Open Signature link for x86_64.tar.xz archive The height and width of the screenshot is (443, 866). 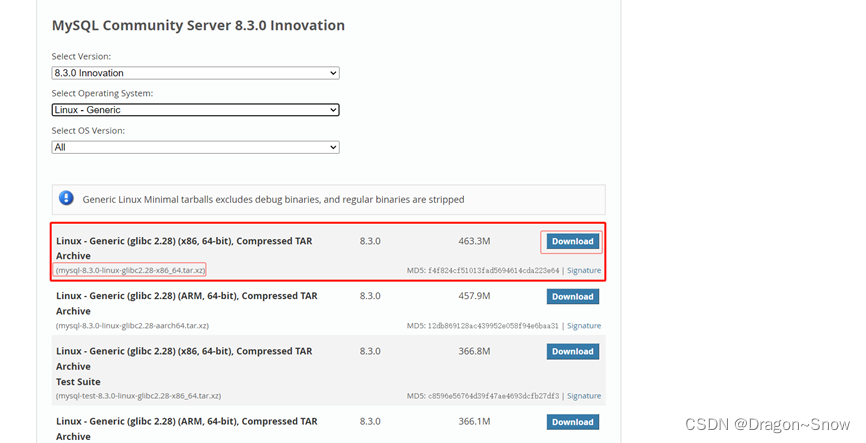tap(584, 271)
